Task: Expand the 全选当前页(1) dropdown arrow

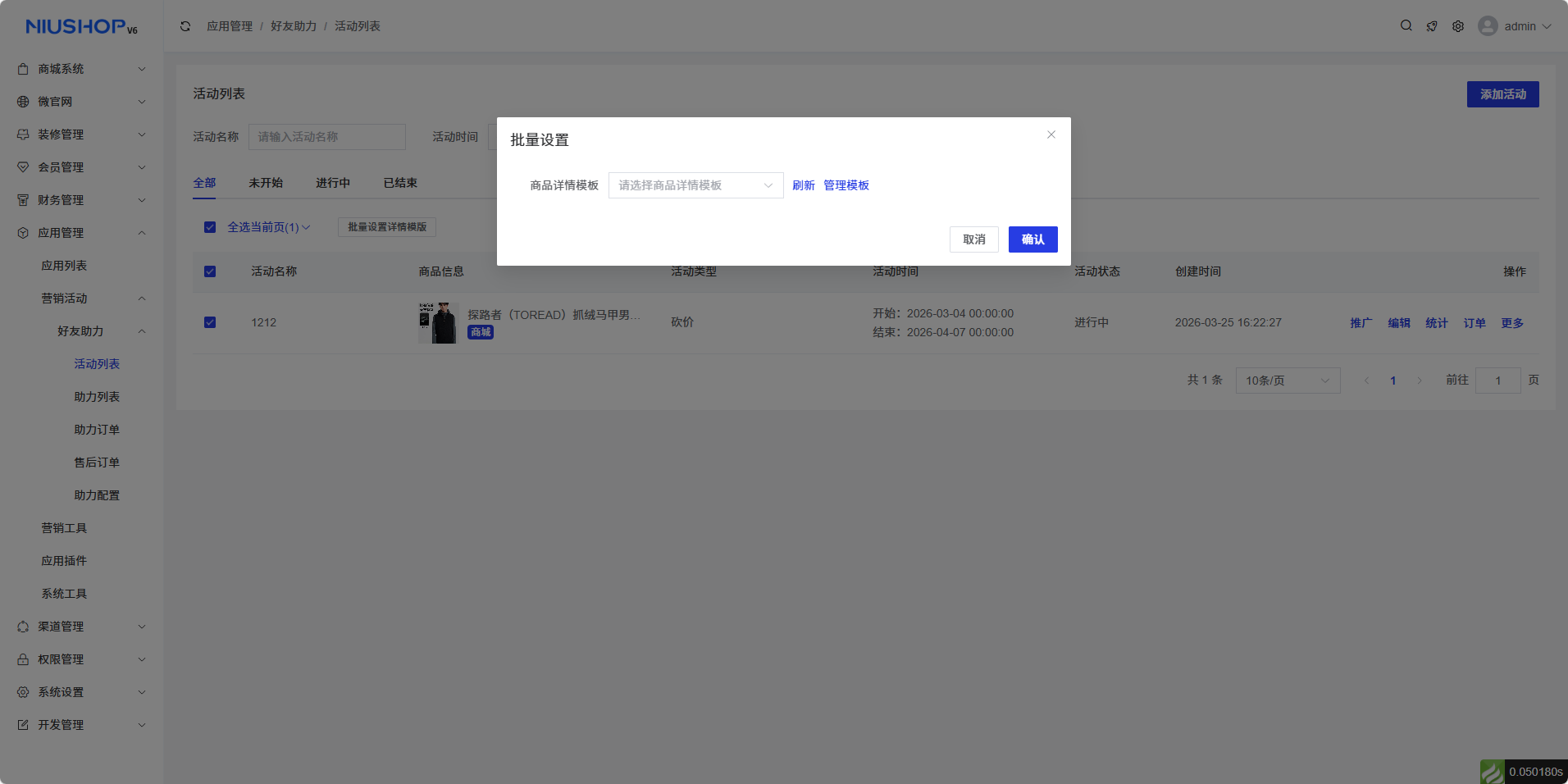Action: (306, 227)
